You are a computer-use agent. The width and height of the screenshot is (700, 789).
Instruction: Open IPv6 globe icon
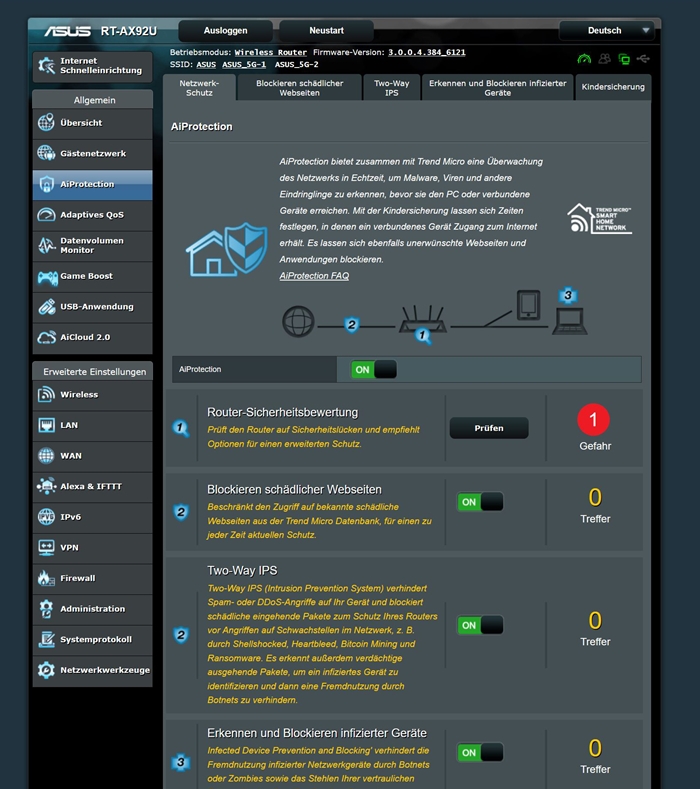(46, 517)
